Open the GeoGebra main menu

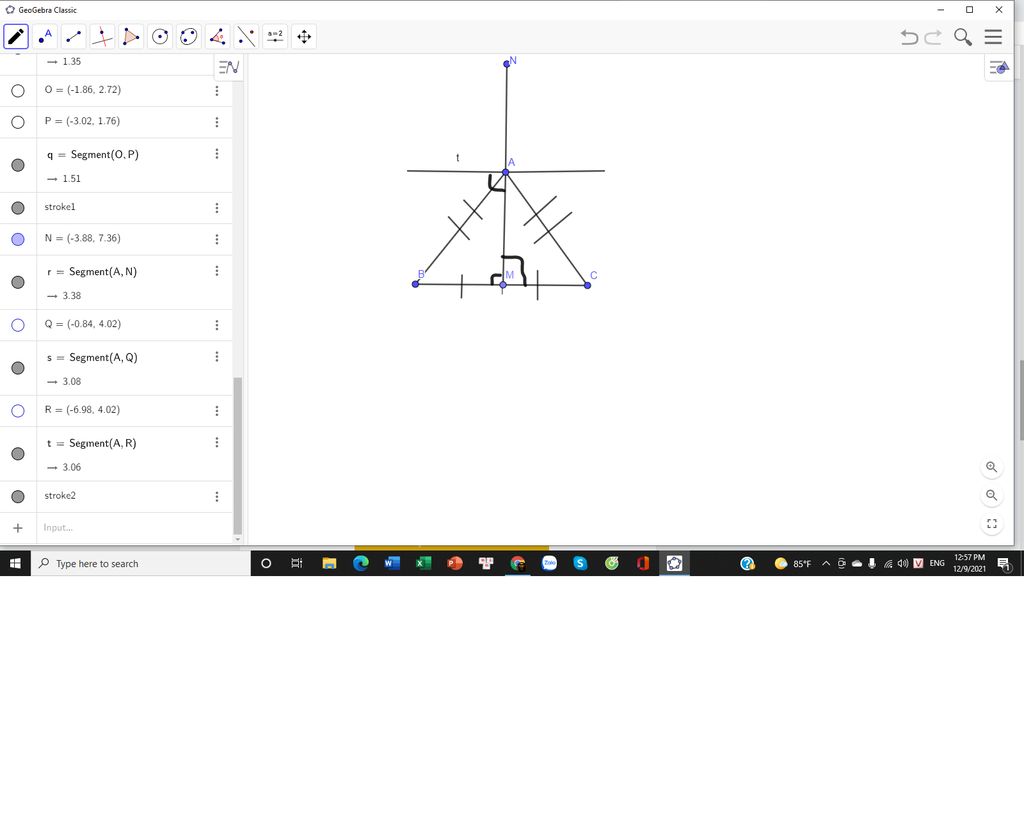pyautogui.click(x=993, y=37)
